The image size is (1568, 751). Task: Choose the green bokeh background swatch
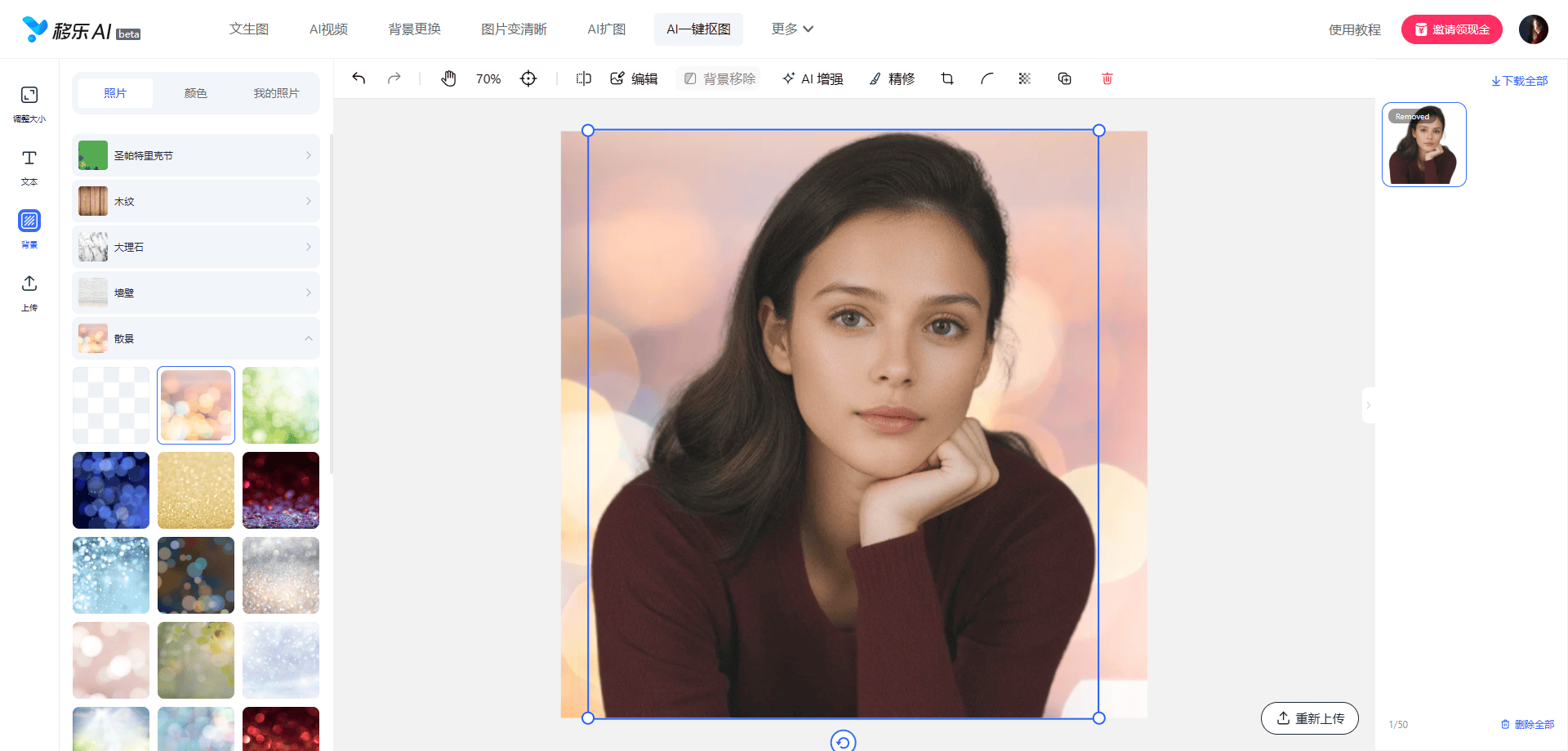tap(280, 405)
